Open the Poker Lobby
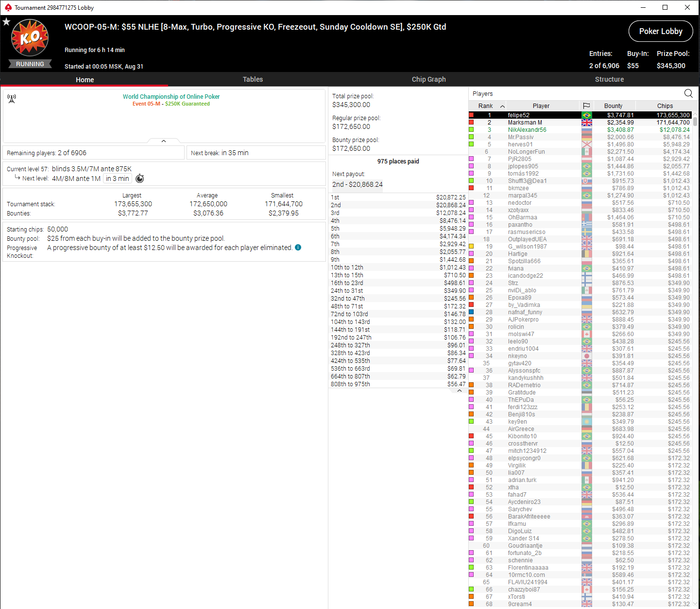This screenshot has height=609, width=700. coord(661,31)
